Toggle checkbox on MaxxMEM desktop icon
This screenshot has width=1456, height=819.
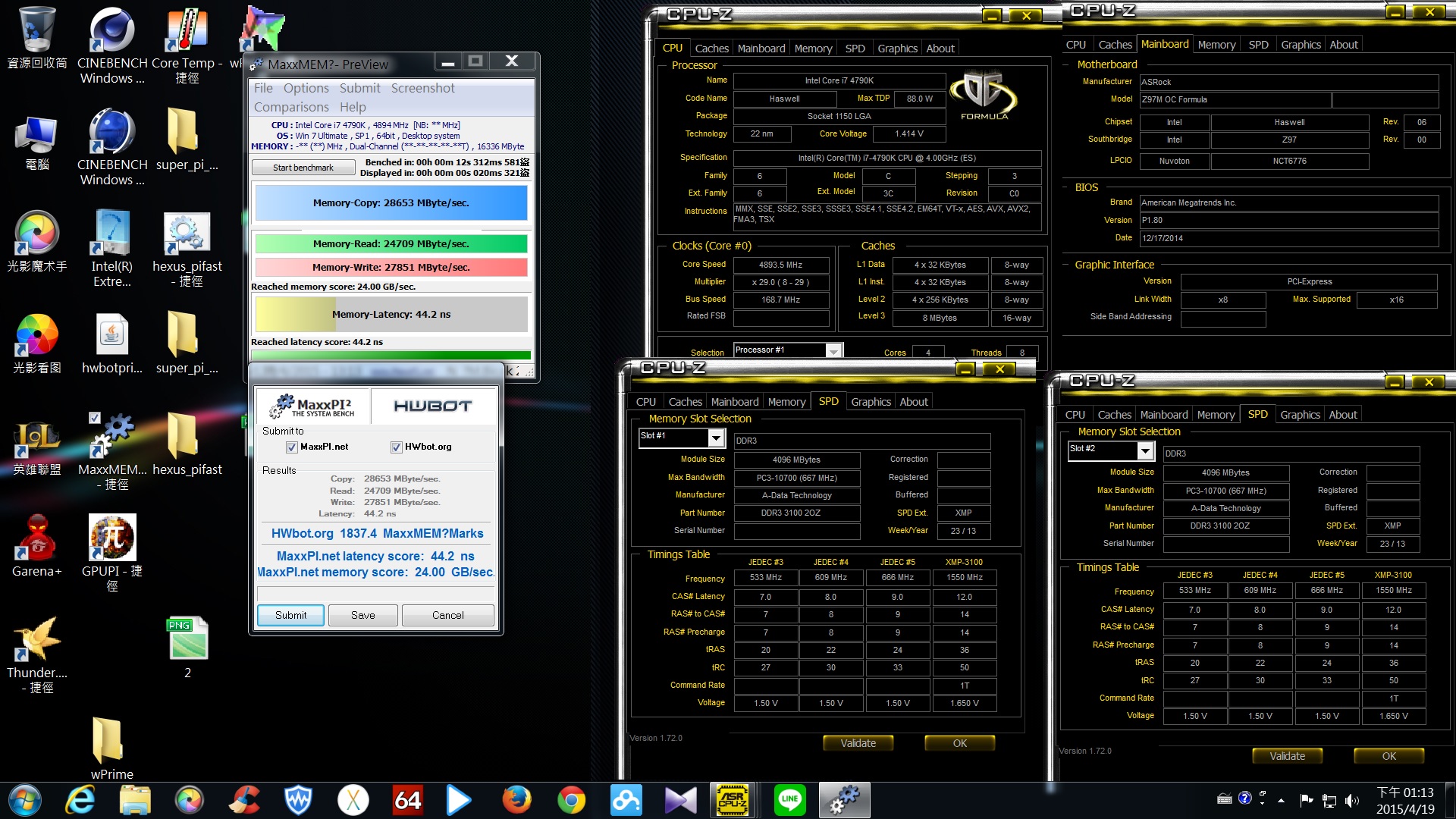click(x=94, y=418)
